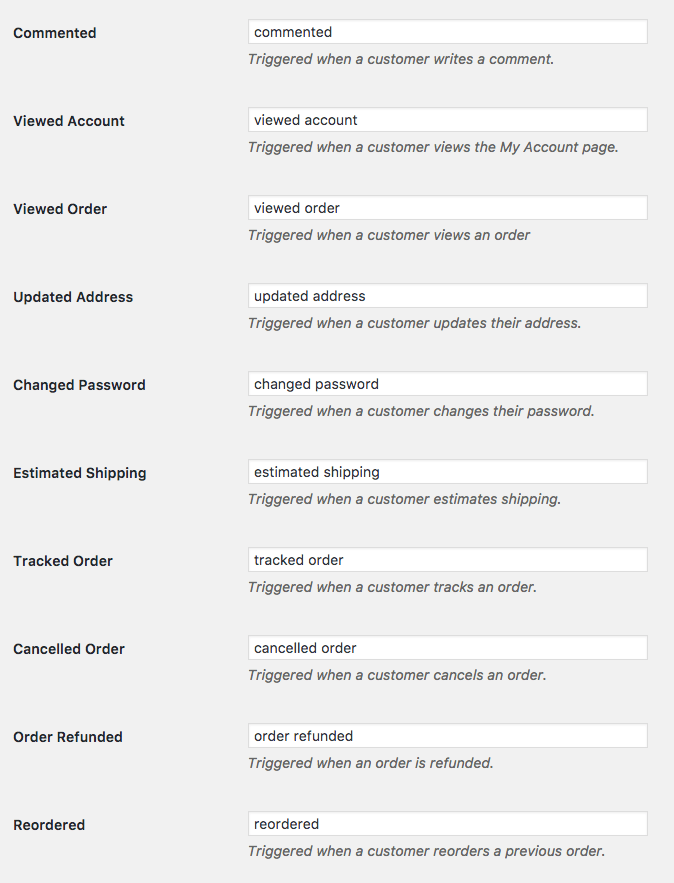The height and width of the screenshot is (883, 674).
Task: Select the Order Refunded field
Action: click(448, 736)
